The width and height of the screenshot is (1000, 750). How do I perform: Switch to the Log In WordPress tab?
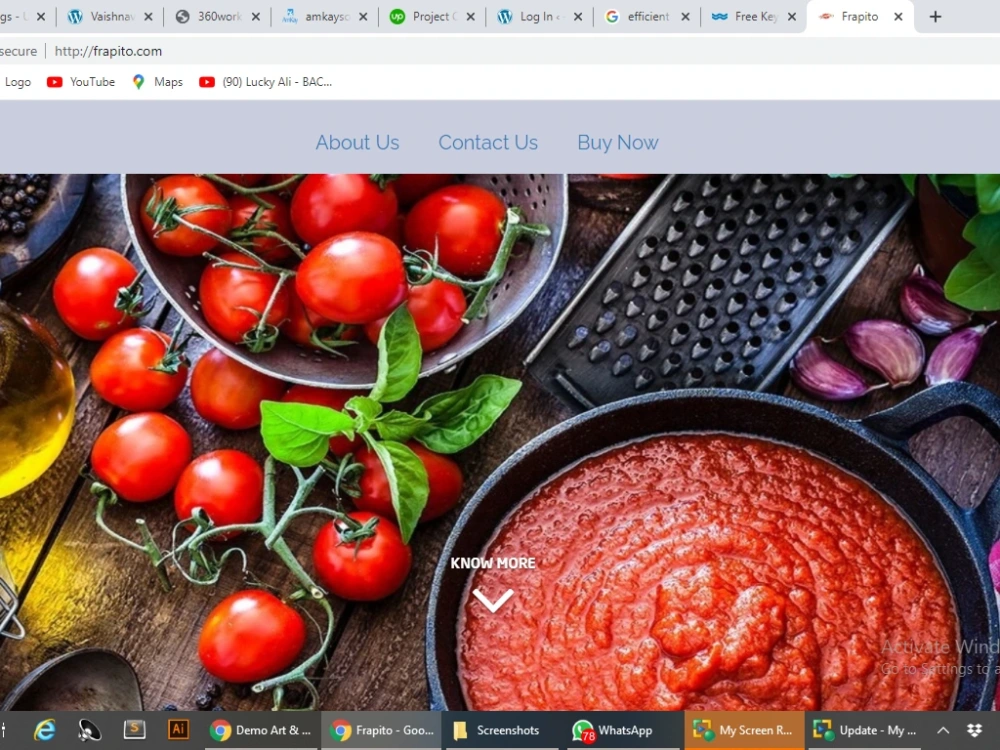click(x=539, y=17)
